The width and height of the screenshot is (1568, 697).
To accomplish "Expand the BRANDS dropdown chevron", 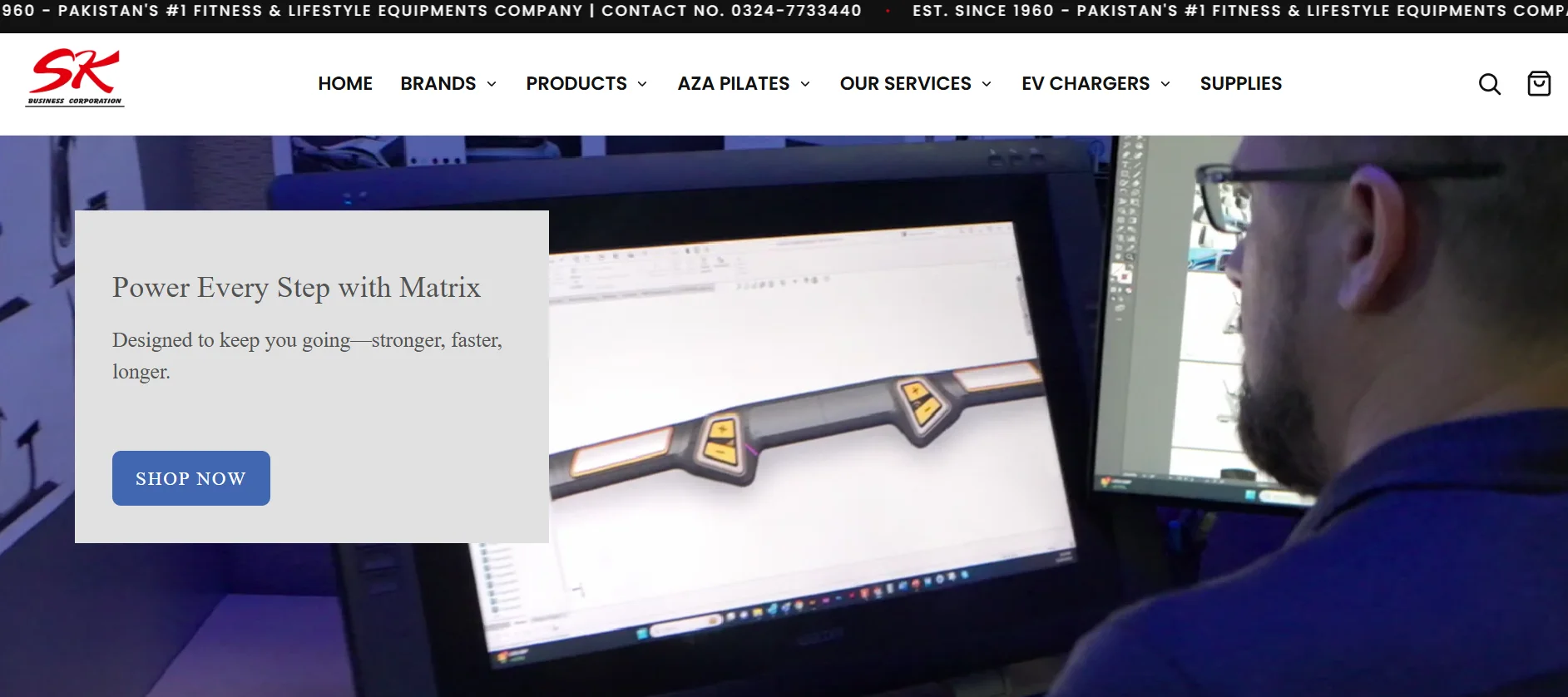I will pos(492,84).
